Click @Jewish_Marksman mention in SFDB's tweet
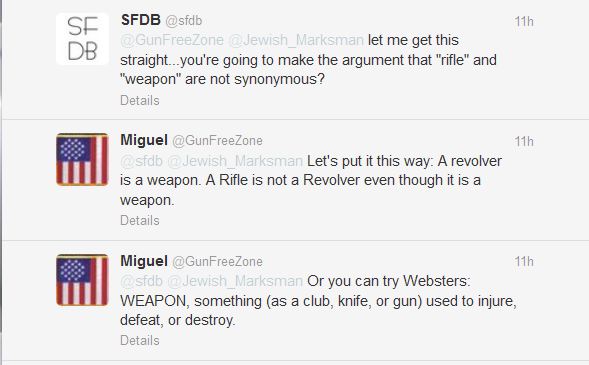This screenshot has width=589, height=365. coord(296,40)
